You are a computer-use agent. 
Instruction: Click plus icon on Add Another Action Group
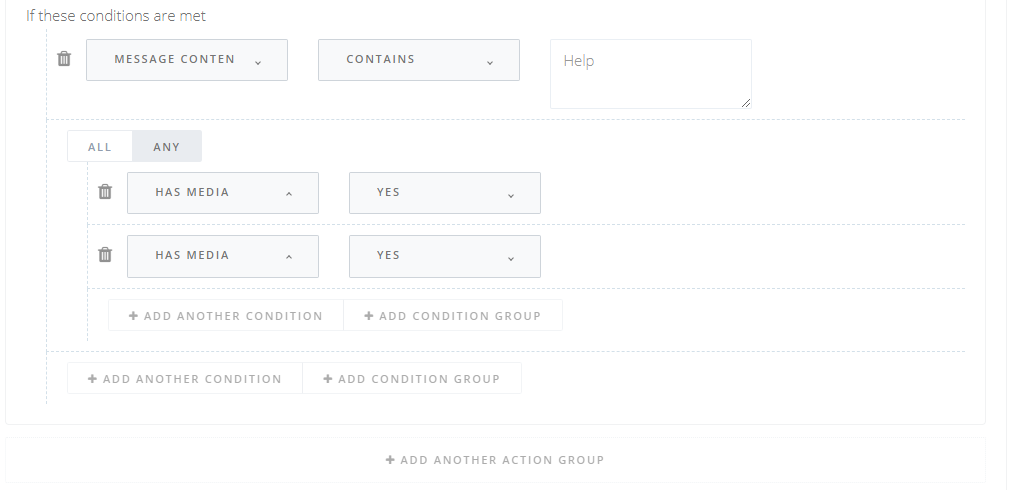pyautogui.click(x=390, y=460)
